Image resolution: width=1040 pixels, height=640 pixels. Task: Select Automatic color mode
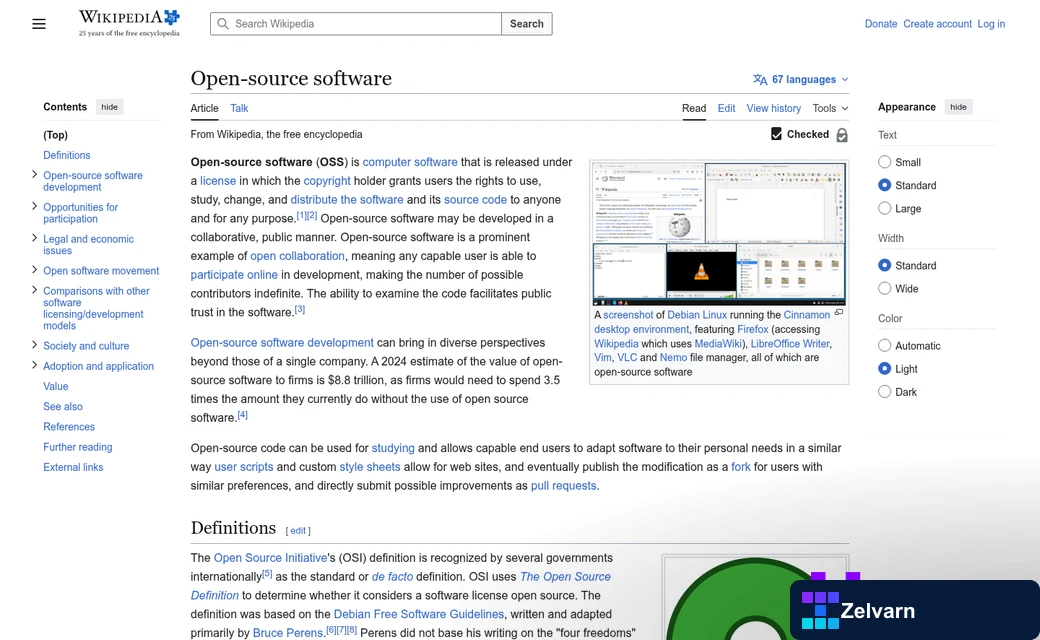point(884,346)
